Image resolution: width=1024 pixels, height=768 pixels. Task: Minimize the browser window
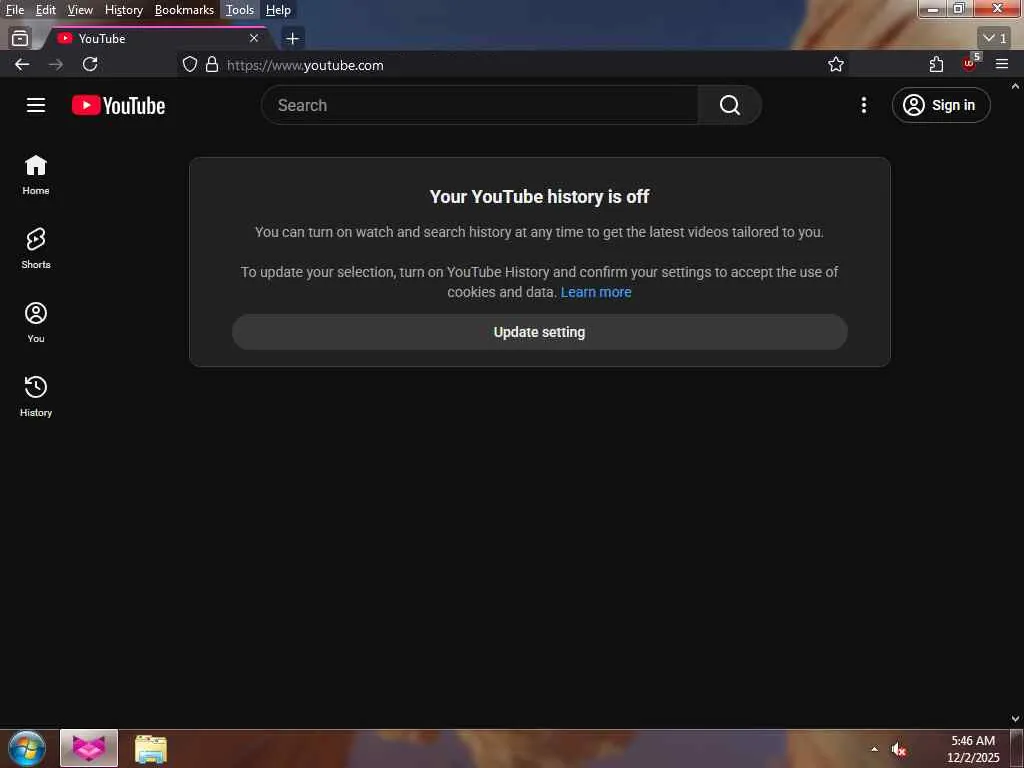coord(933,8)
